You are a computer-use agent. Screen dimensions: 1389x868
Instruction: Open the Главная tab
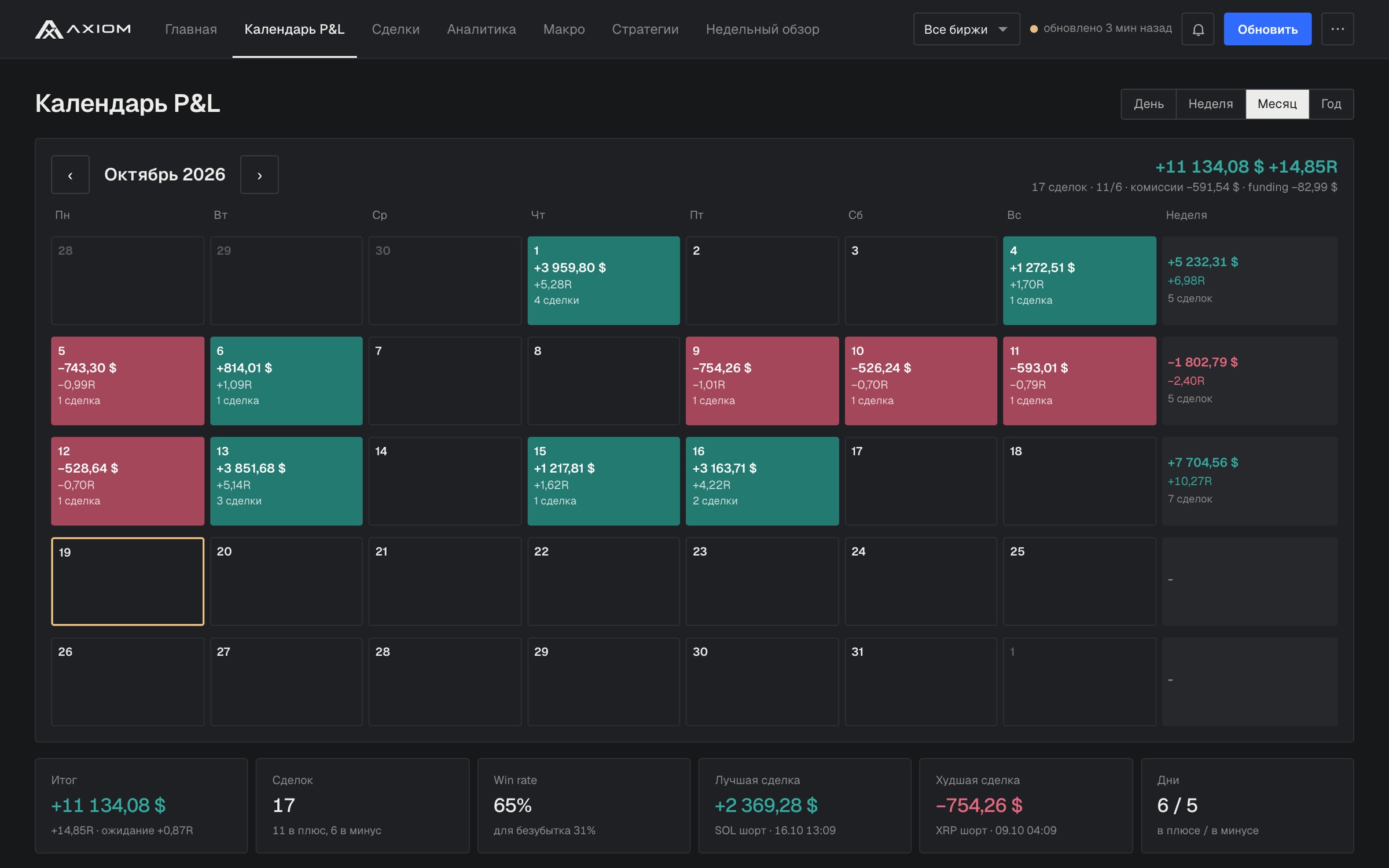pos(191,29)
